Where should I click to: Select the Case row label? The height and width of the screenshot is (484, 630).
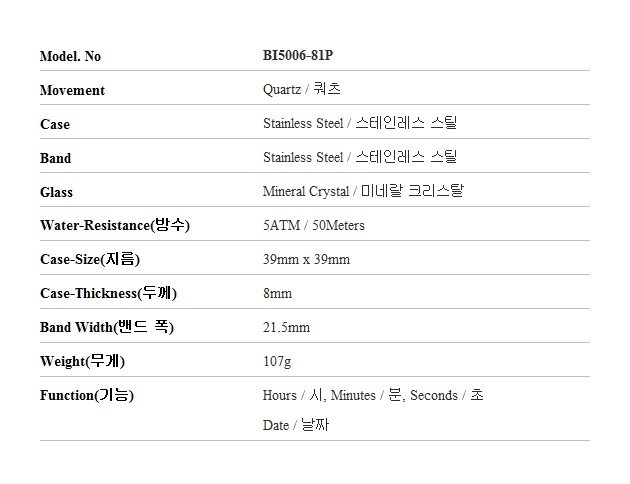click(55, 124)
